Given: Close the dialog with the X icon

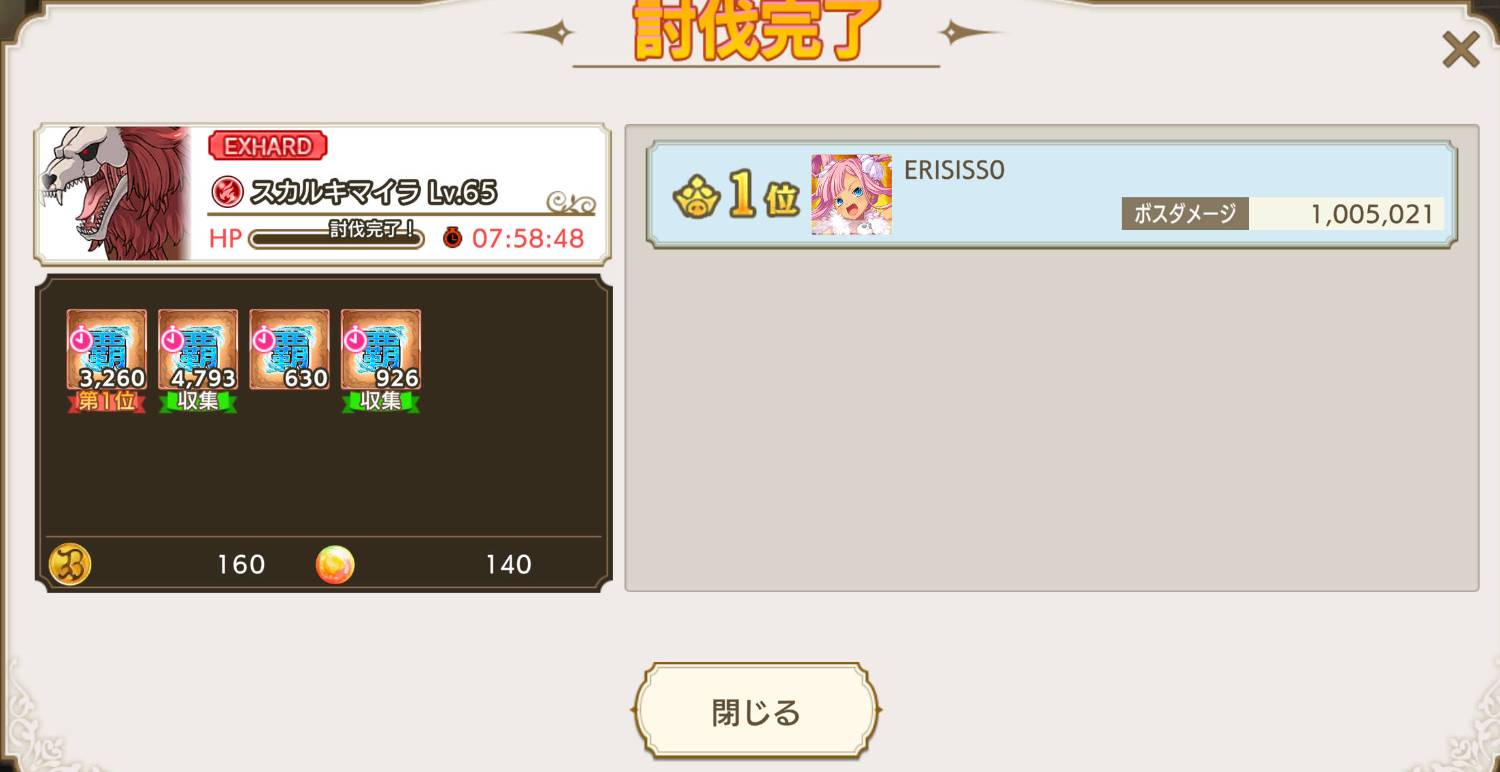Looking at the screenshot, I should pyautogui.click(x=1460, y=49).
